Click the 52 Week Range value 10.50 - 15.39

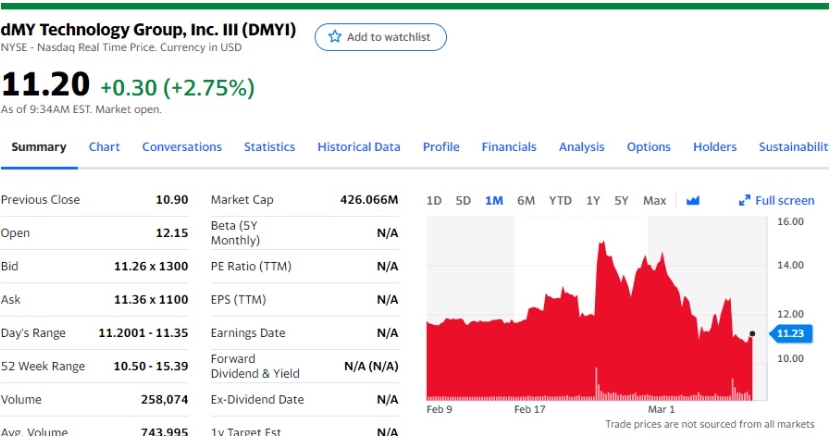(151, 366)
